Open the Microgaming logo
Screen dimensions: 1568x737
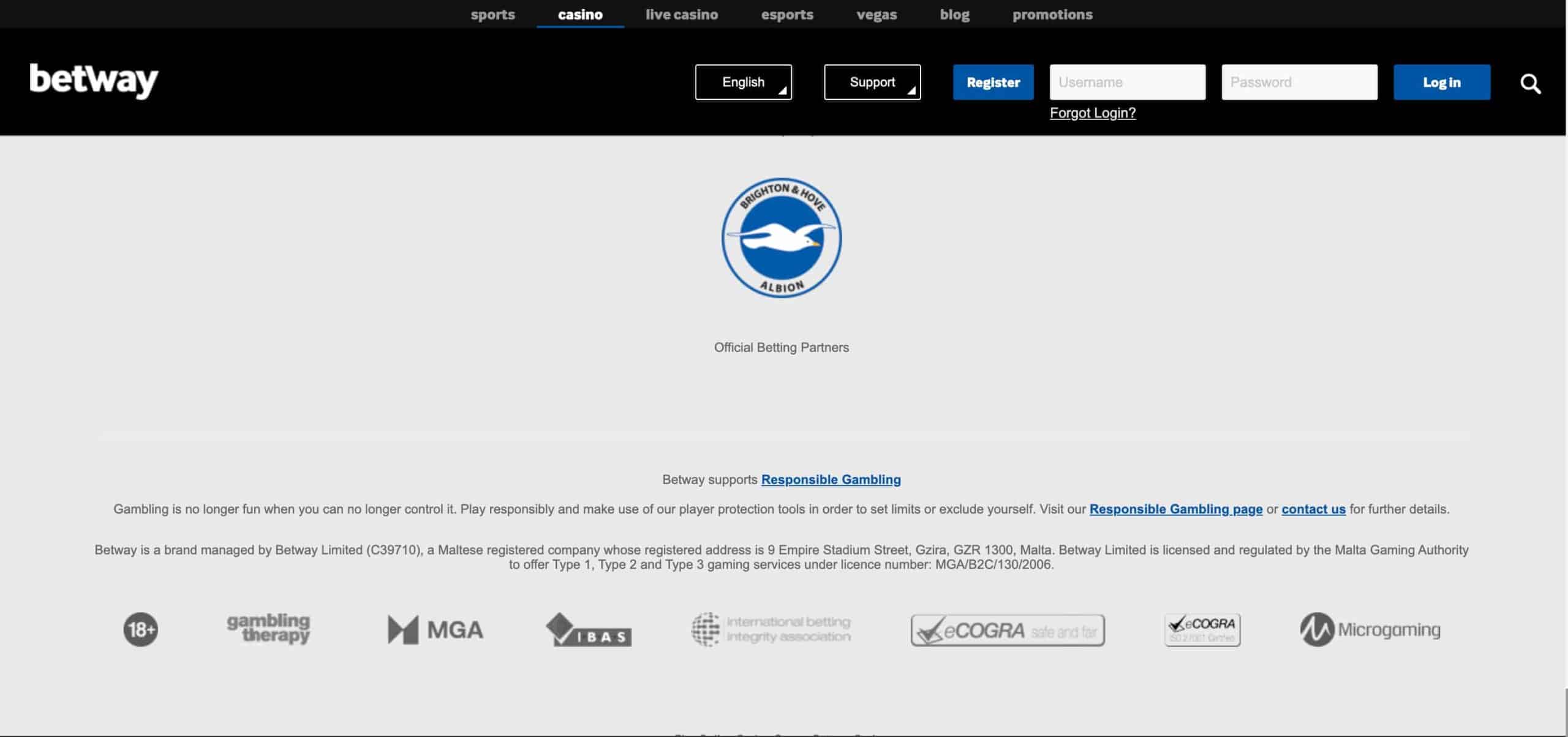(1370, 629)
